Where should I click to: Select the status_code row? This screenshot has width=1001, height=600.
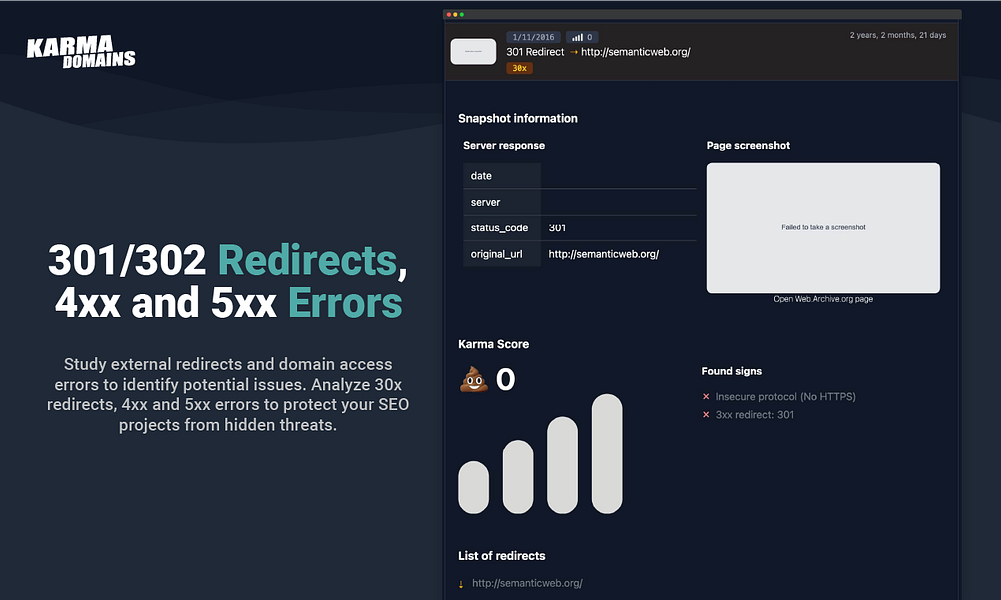pos(580,228)
